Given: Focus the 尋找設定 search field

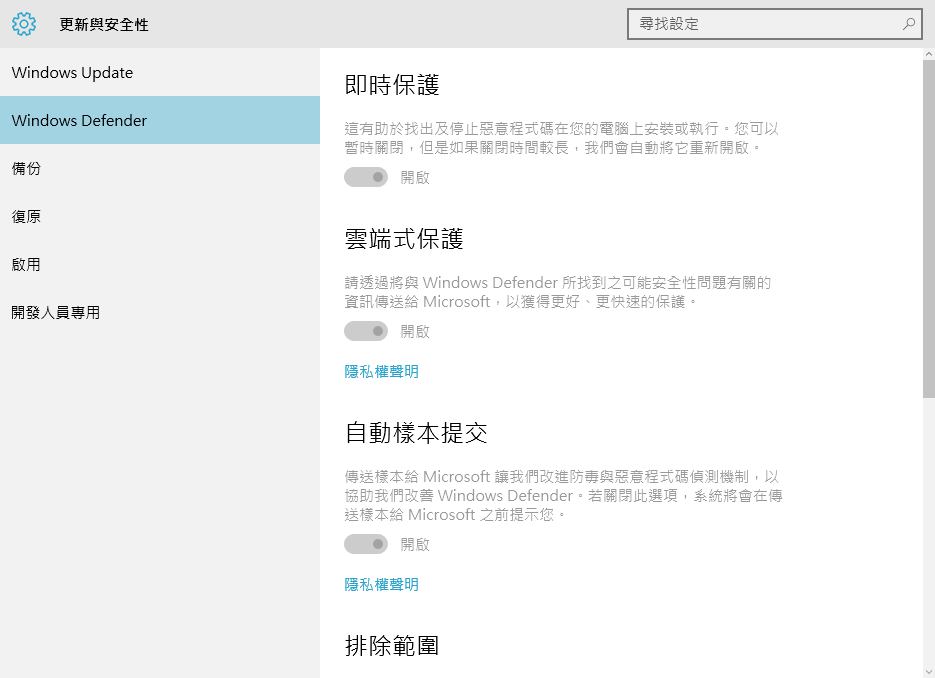Looking at the screenshot, I should [775, 24].
